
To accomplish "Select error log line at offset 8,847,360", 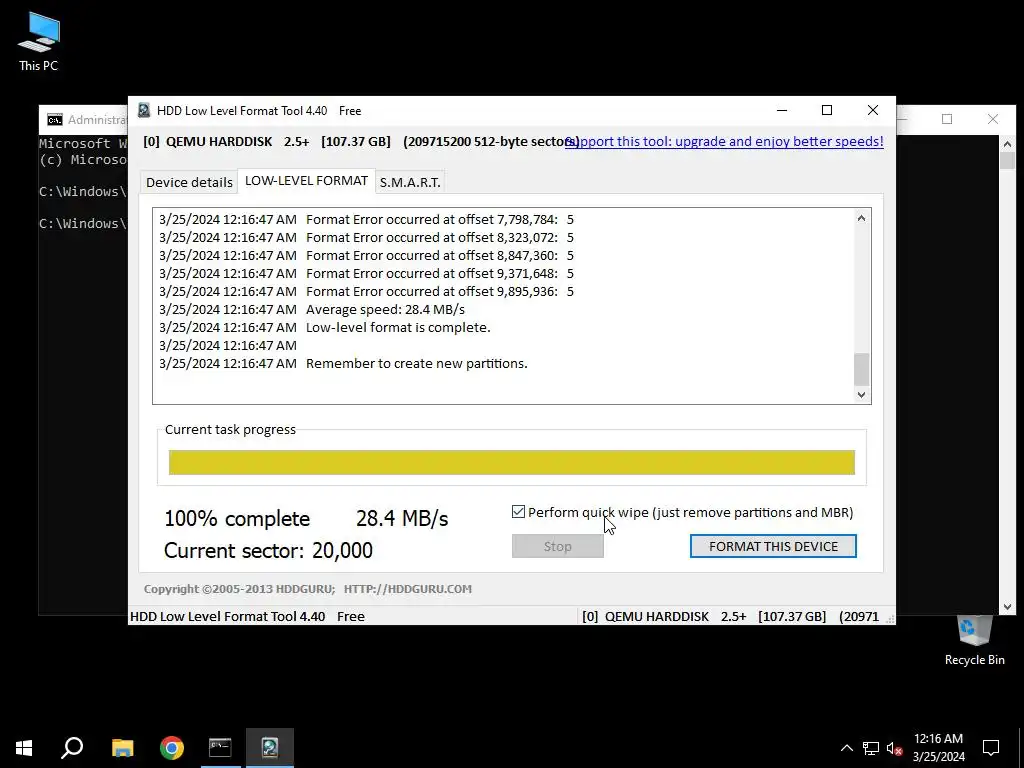I will (366, 255).
